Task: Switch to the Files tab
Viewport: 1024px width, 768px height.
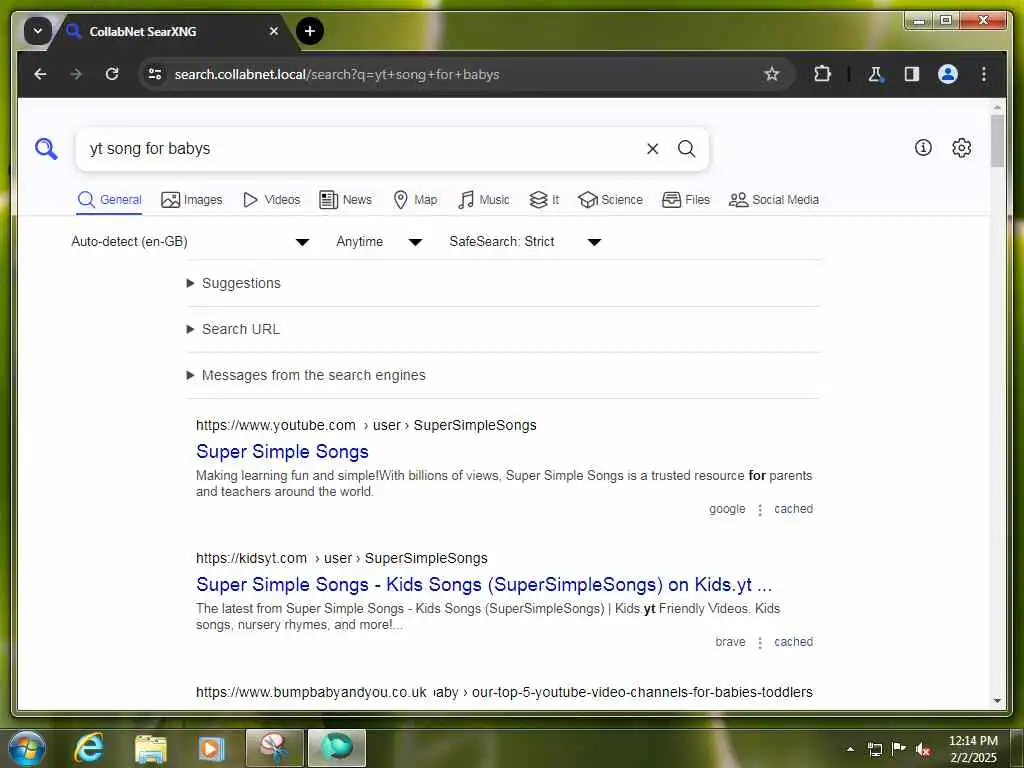Action: 686,200
